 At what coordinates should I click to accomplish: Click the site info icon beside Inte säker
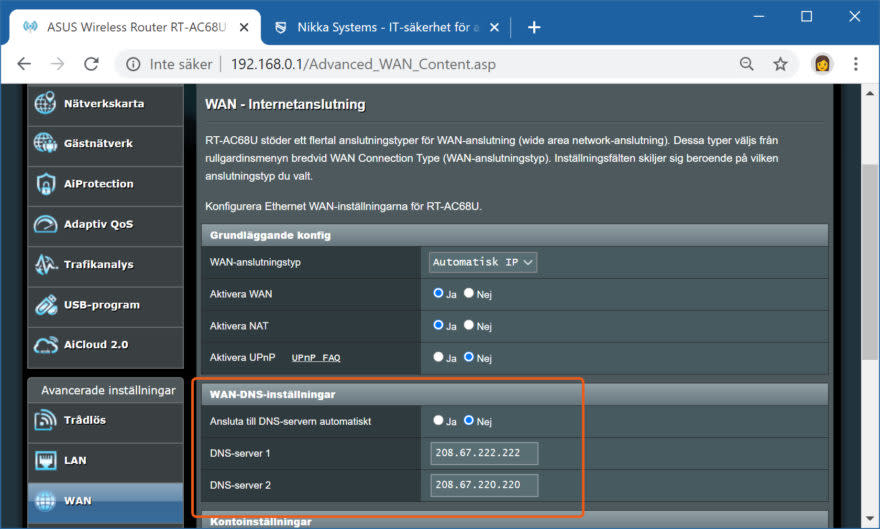[133, 65]
